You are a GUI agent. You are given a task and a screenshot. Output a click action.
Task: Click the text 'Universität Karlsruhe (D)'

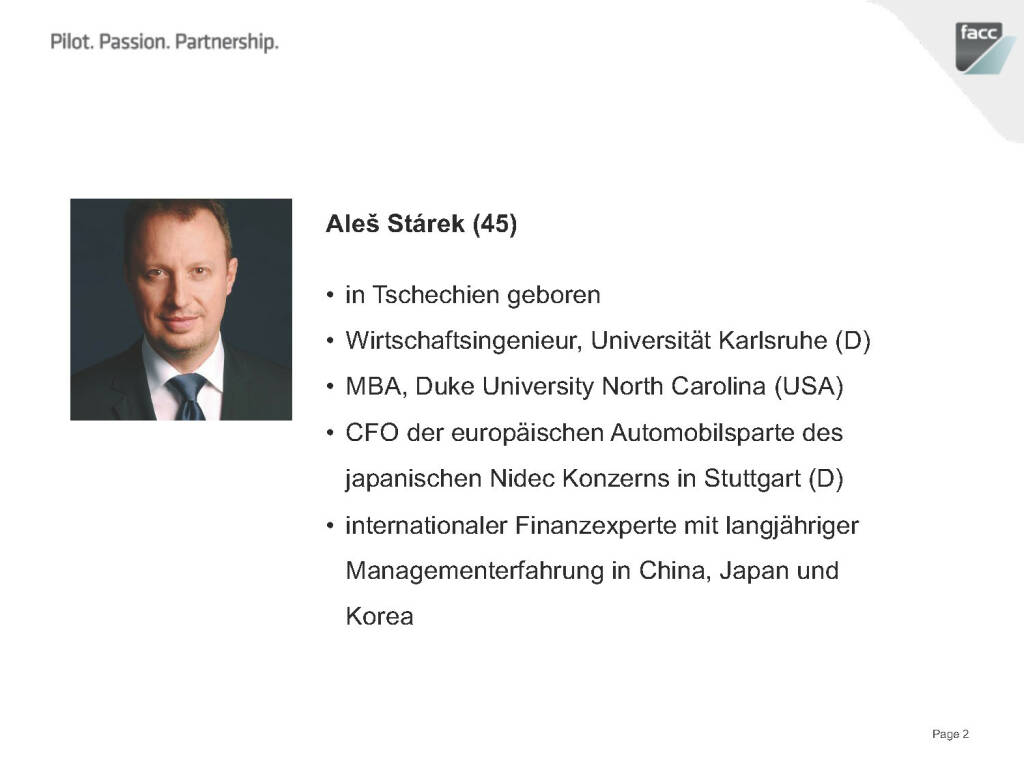click(x=731, y=341)
